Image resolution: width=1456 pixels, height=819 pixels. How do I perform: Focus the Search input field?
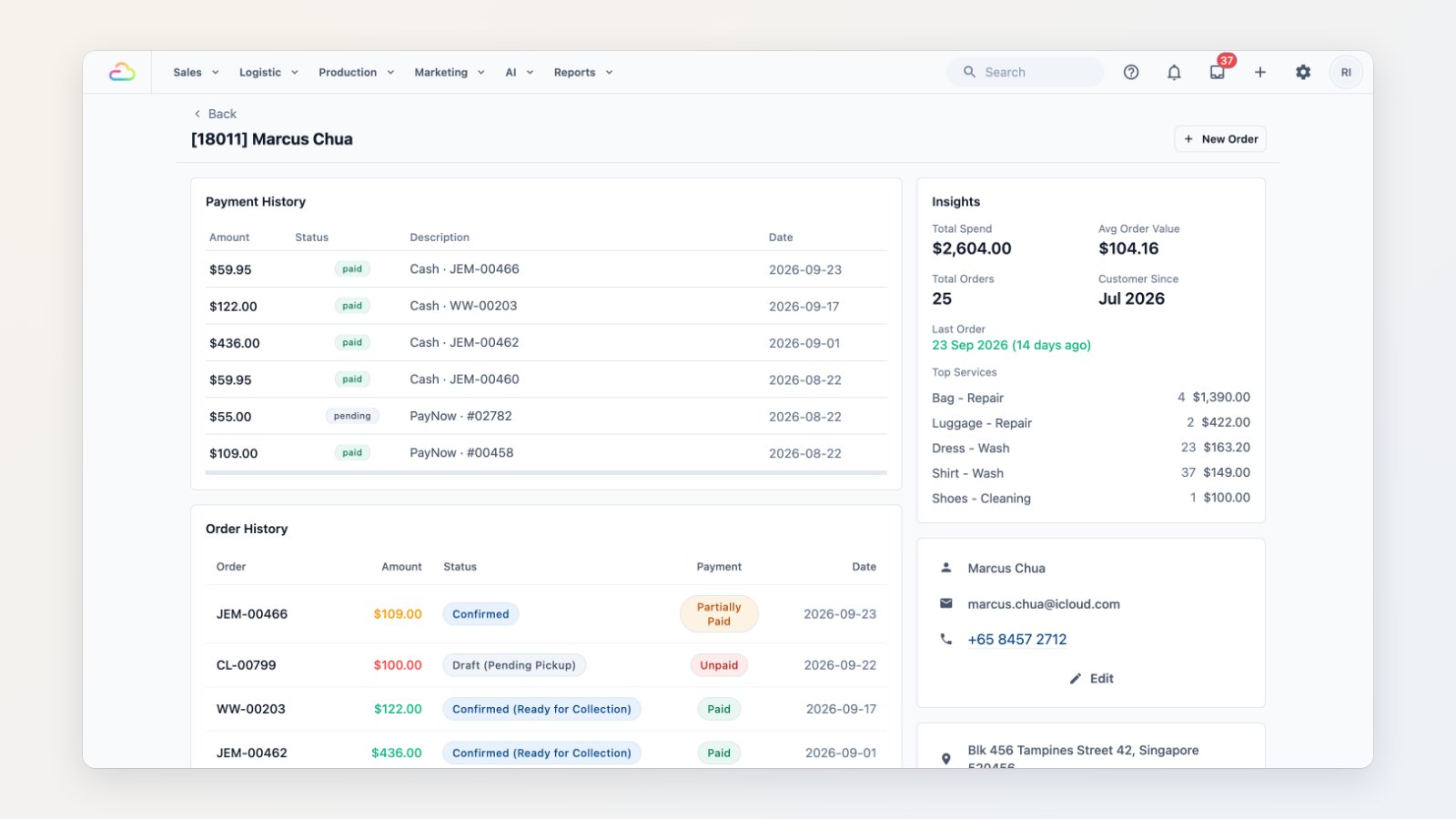[1026, 72]
